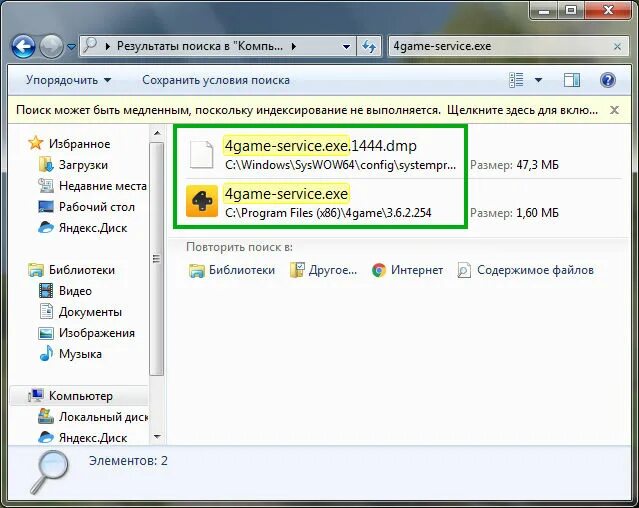Open the Упорядочить menu
This screenshot has height=508, width=639.
(x=68, y=80)
